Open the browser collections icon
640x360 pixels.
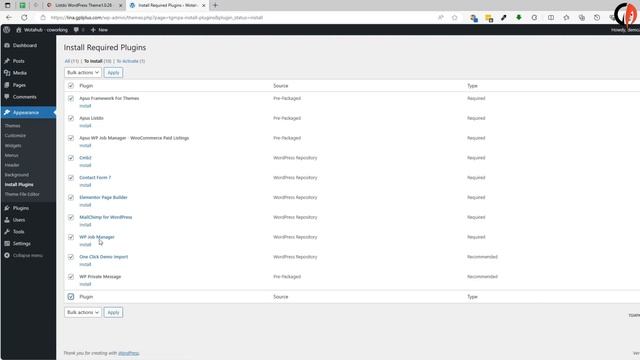click(582, 18)
